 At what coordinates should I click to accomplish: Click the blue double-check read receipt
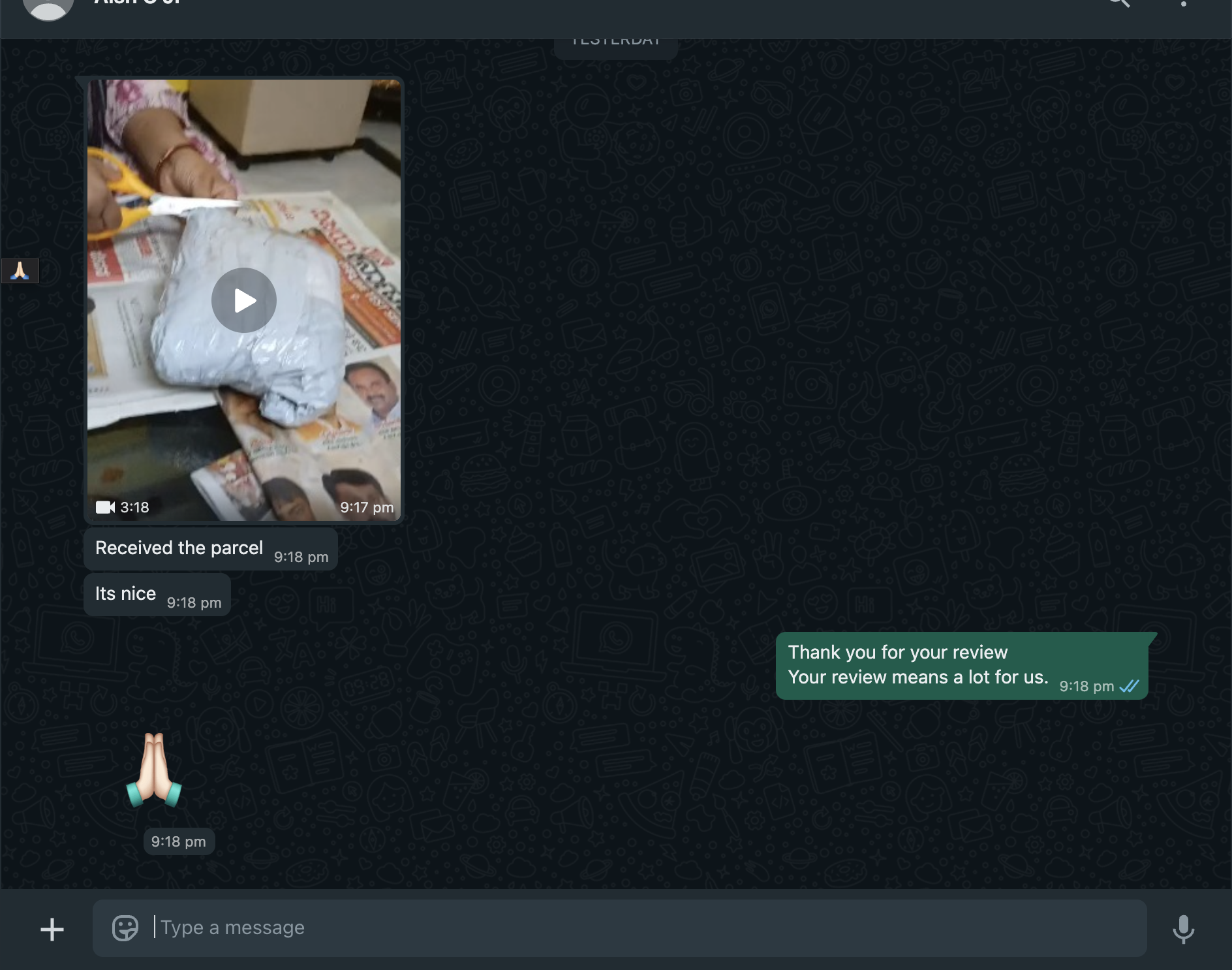click(x=1129, y=686)
